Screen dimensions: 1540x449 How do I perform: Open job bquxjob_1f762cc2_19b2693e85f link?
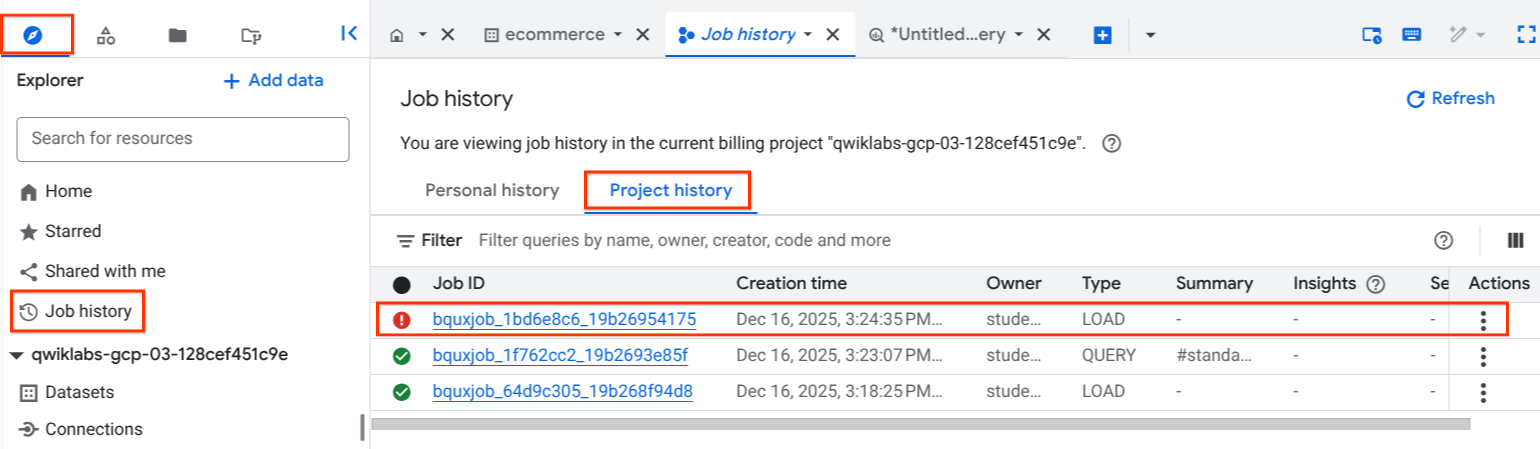click(x=560, y=355)
